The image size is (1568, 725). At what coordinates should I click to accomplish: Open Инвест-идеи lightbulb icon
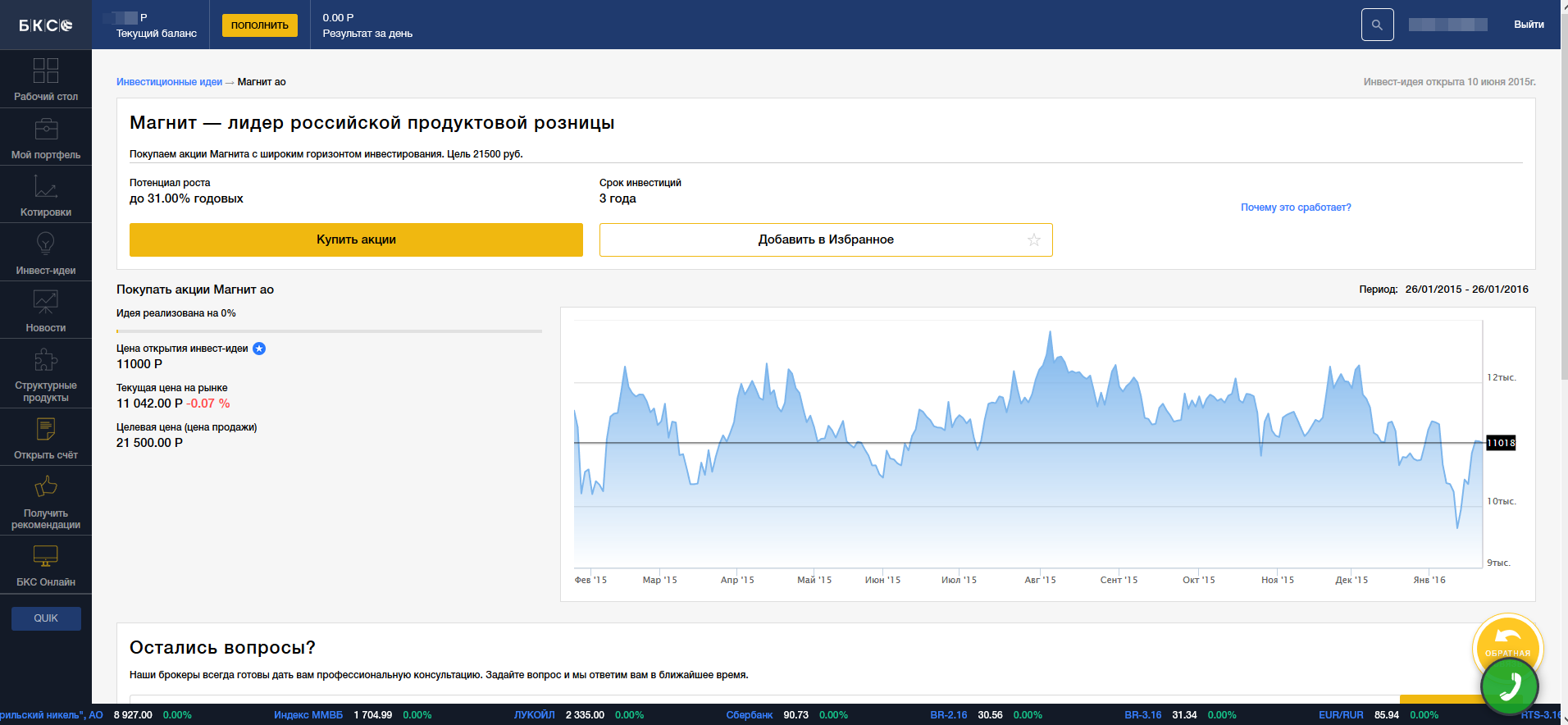tap(46, 244)
